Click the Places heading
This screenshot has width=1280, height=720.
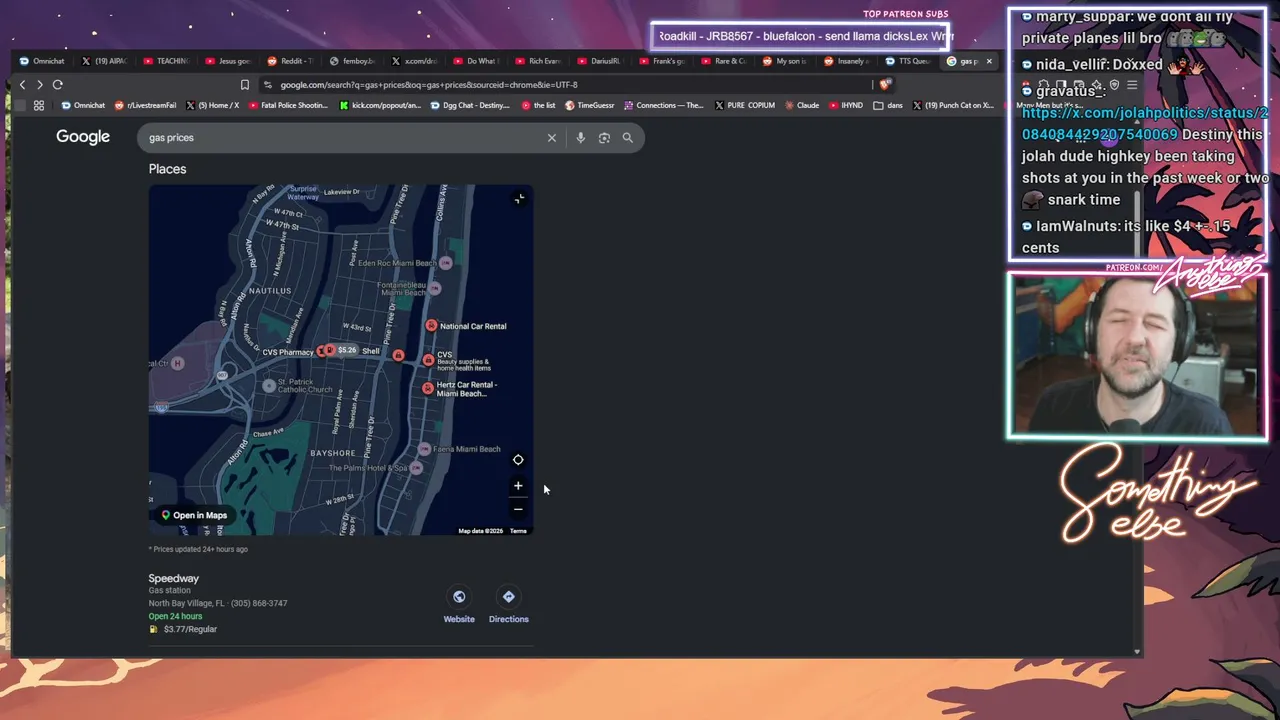[168, 169]
